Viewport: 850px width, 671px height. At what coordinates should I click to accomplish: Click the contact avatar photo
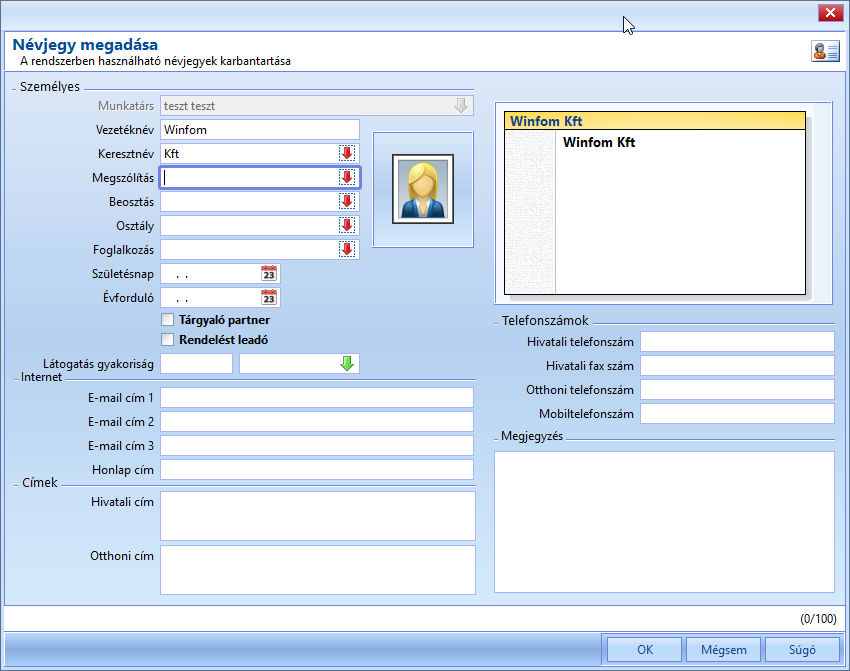(423, 189)
